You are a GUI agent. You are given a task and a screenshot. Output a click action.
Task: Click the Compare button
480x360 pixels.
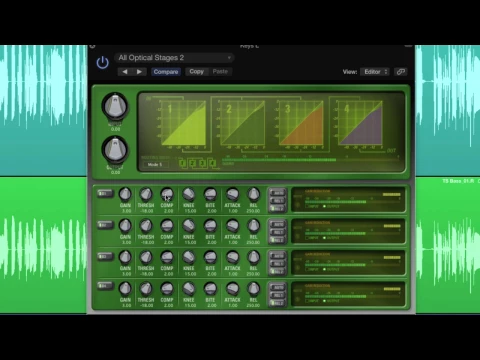click(x=166, y=72)
